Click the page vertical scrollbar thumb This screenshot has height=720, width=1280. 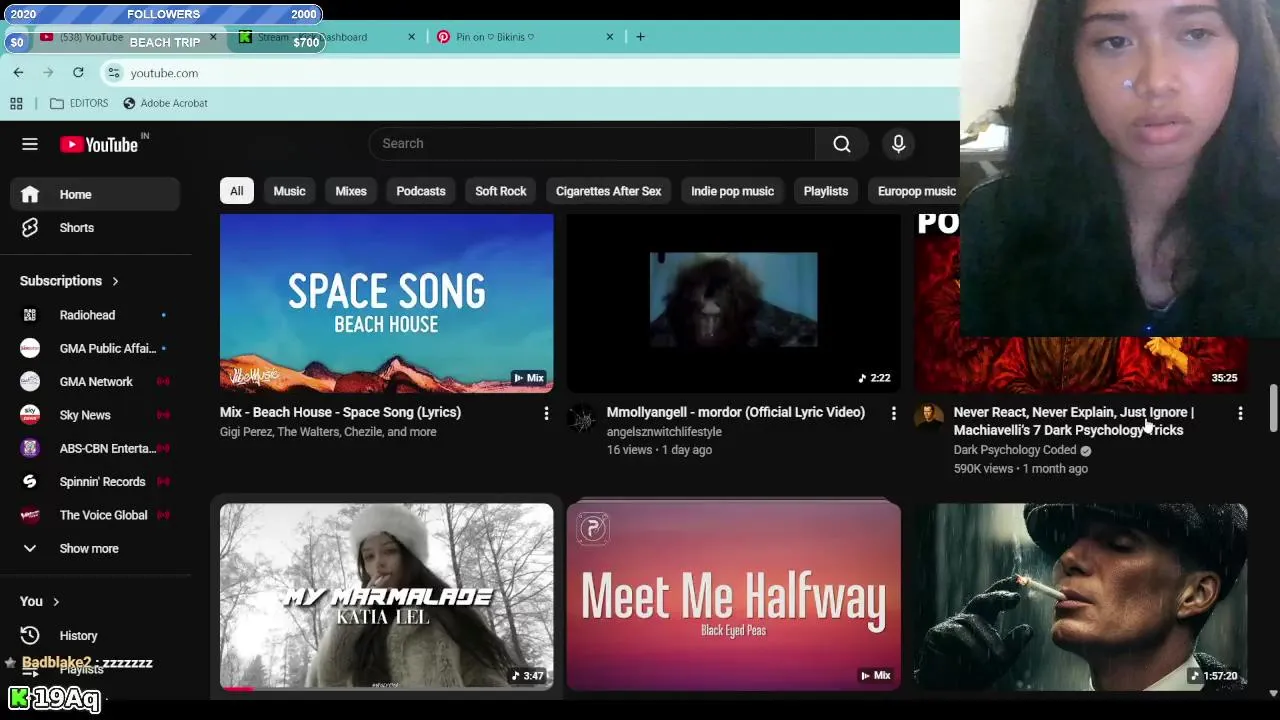coord(1273,408)
